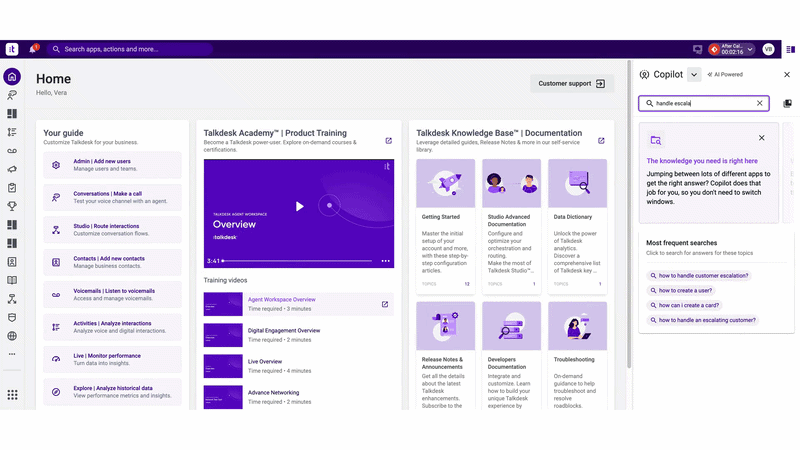Open Voicemails | Listen to voicemails guide
This screenshot has height=450, width=800.
click(x=112, y=294)
